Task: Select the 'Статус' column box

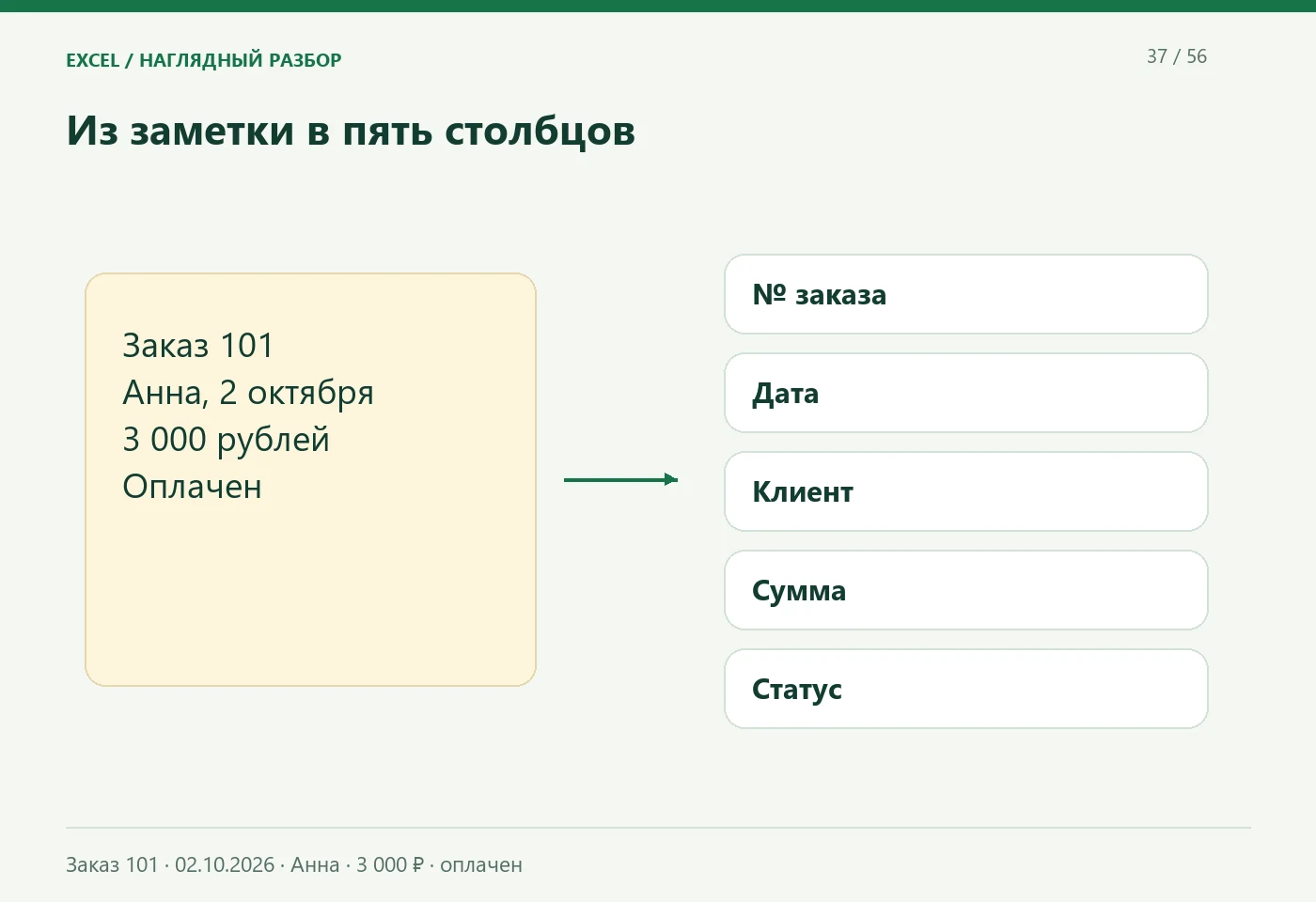Action: click(965, 689)
